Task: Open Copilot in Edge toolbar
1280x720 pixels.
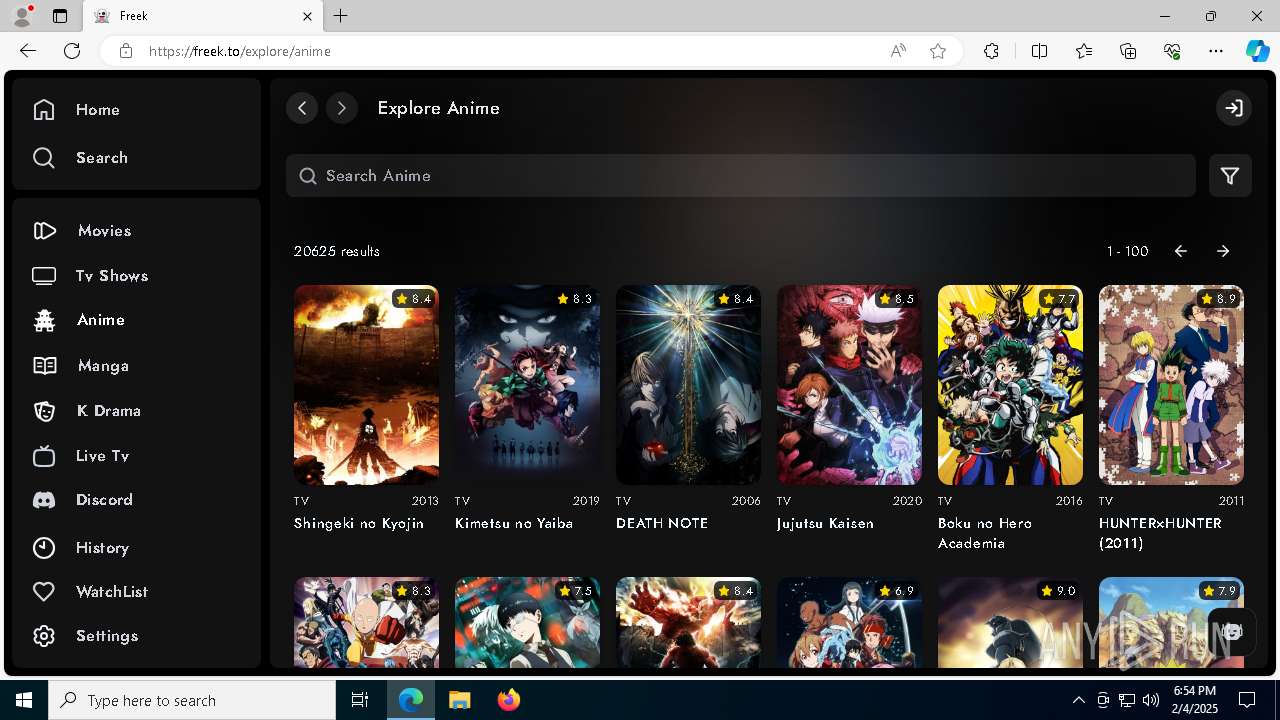Action: 1257,51
